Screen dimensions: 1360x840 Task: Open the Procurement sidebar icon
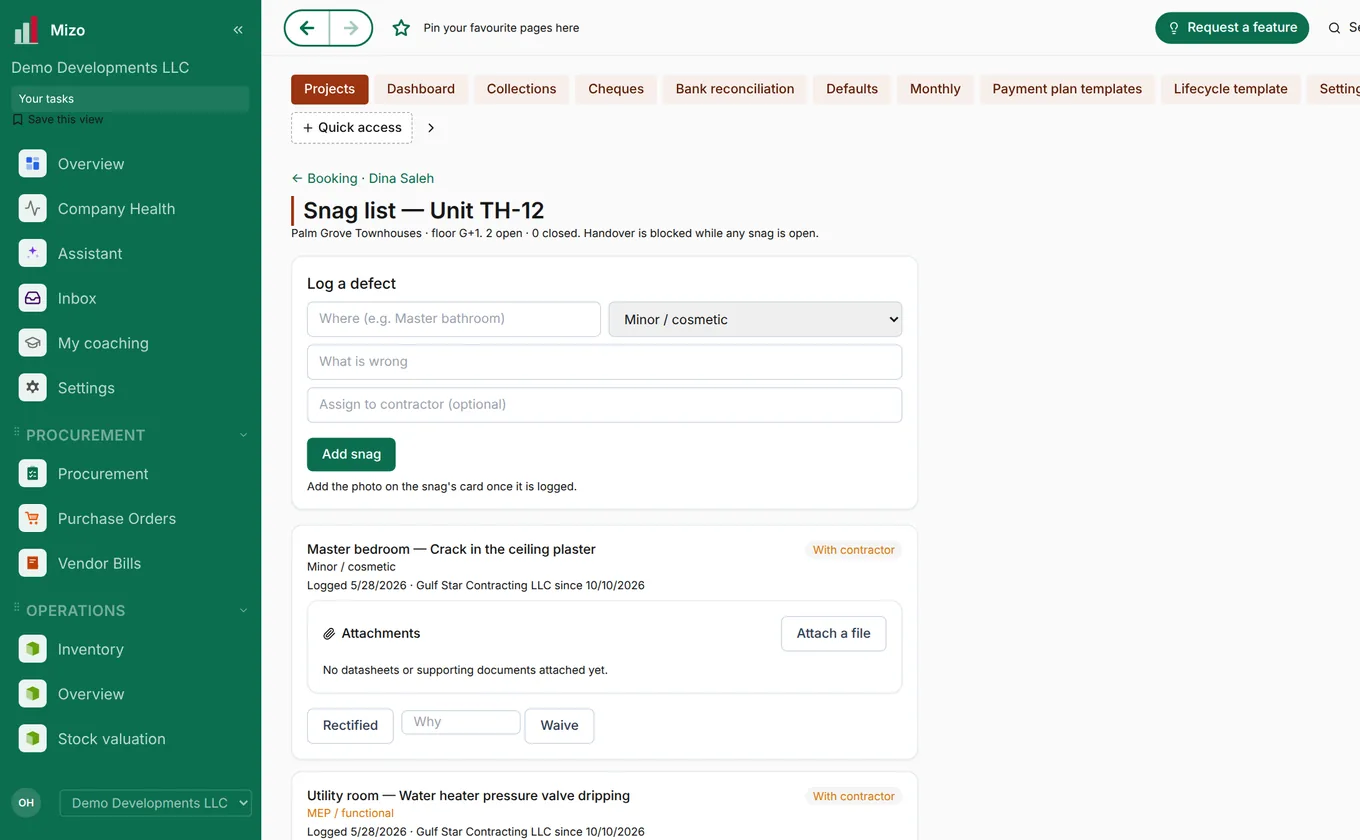pyautogui.click(x=33, y=474)
